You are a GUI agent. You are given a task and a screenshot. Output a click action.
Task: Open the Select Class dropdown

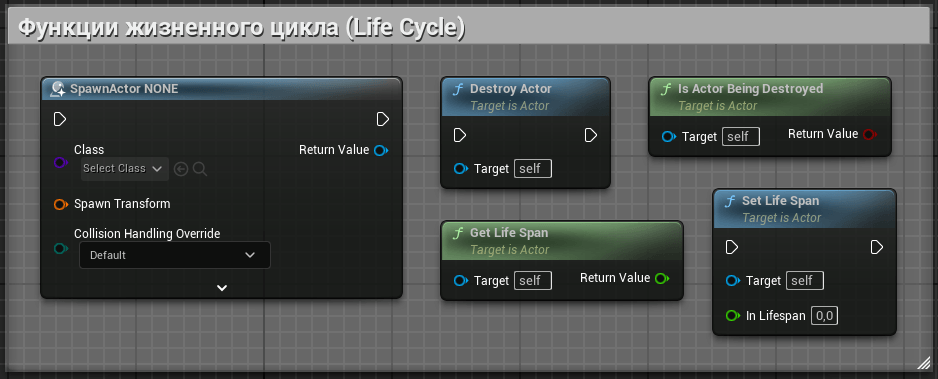(124, 169)
